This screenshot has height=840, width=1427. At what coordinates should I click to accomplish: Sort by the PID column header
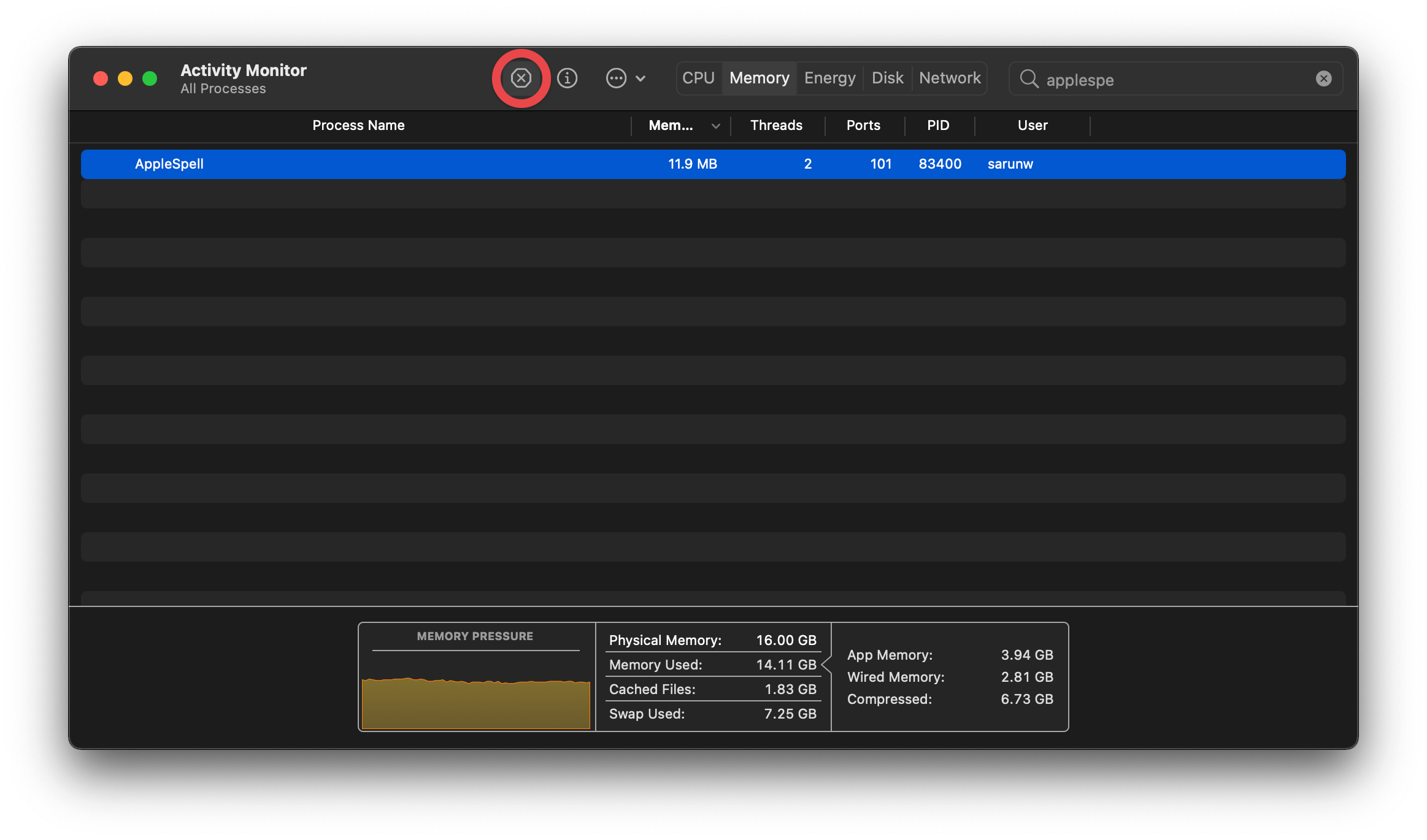[938, 125]
